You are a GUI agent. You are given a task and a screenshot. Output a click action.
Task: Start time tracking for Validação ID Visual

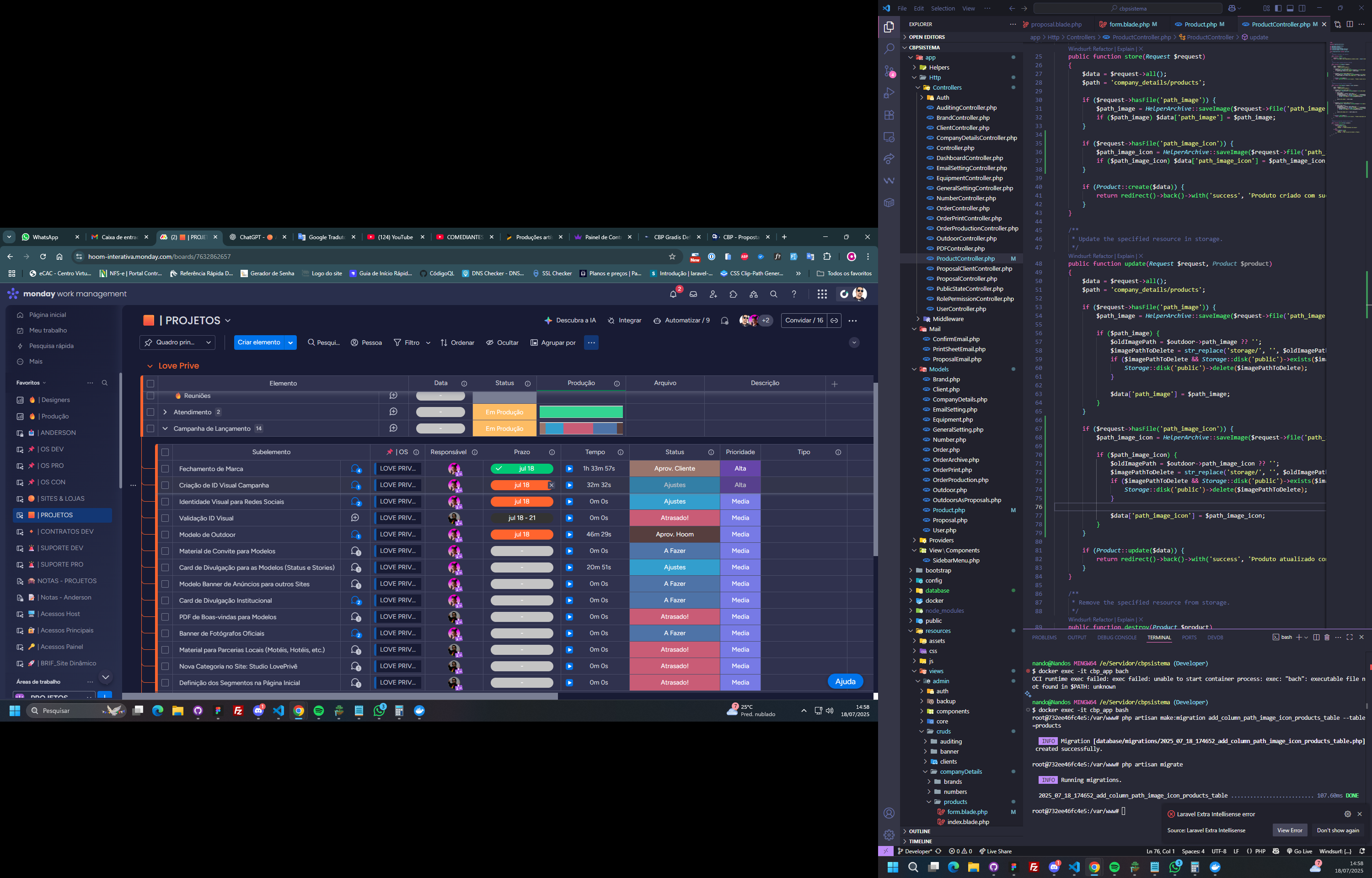(569, 518)
